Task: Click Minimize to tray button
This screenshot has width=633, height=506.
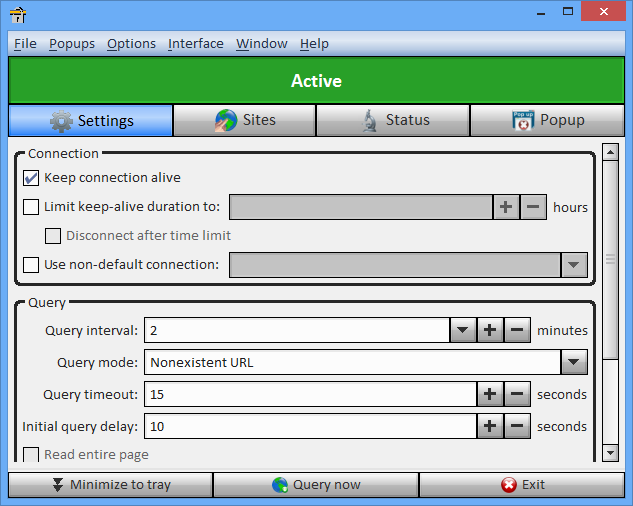Action: [110, 485]
